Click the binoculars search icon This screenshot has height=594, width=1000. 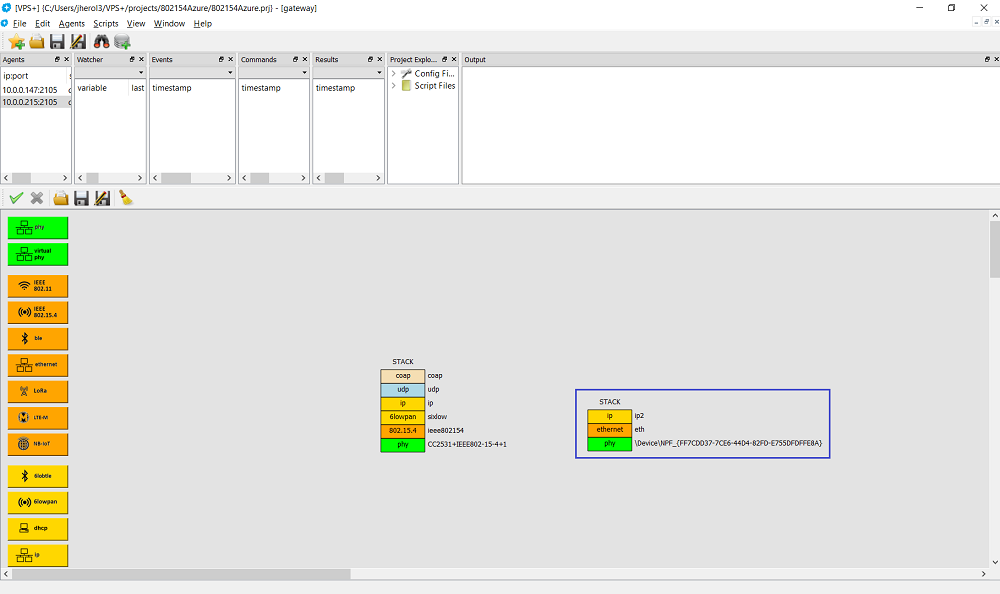pos(101,41)
